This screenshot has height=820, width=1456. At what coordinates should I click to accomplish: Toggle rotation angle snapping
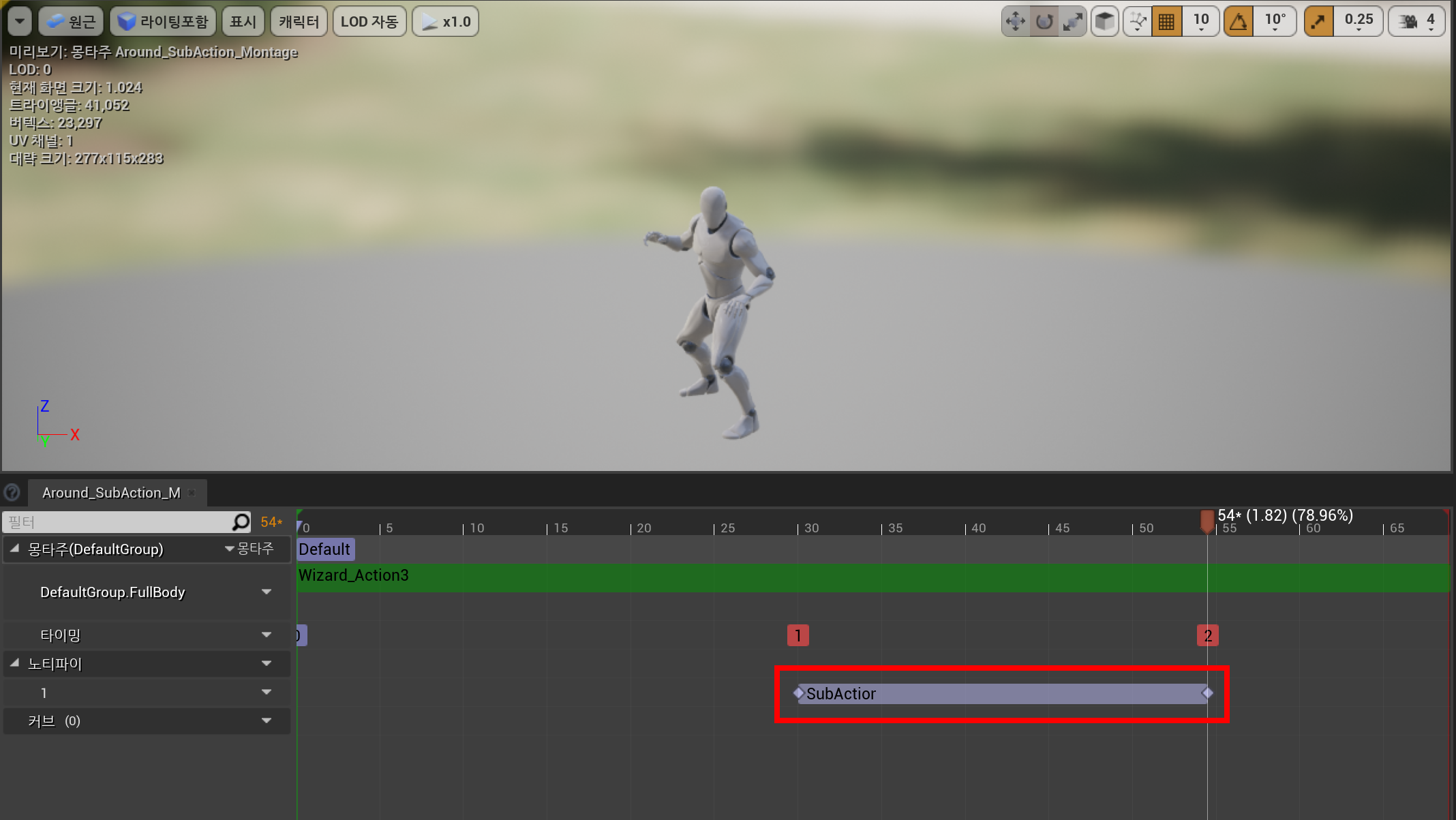1239,22
